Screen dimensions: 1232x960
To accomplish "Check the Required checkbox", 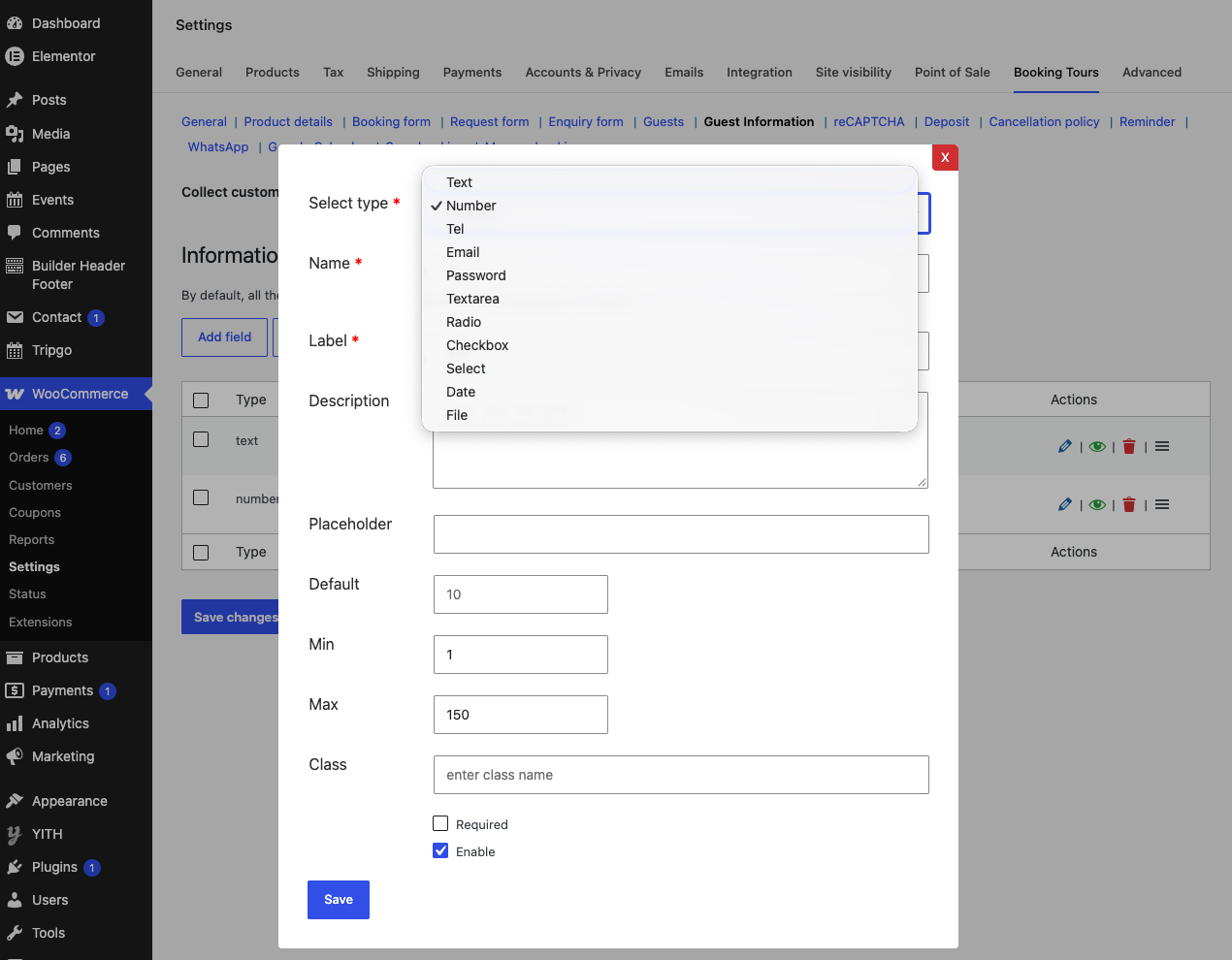I will pos(440,823).
